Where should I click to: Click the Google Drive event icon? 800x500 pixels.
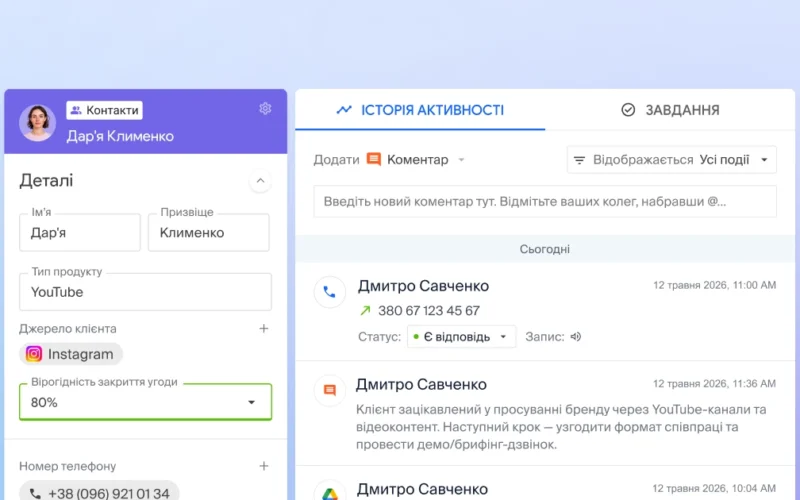(330, 492)
